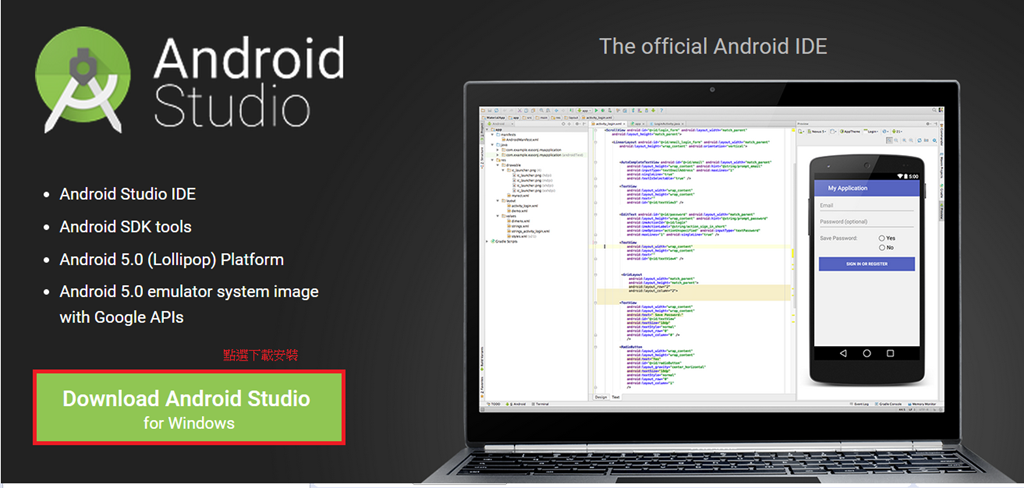Open the AppTheme selector in Preview toolbar
The image size is (1024, 488).
click(x=850, y=131)
